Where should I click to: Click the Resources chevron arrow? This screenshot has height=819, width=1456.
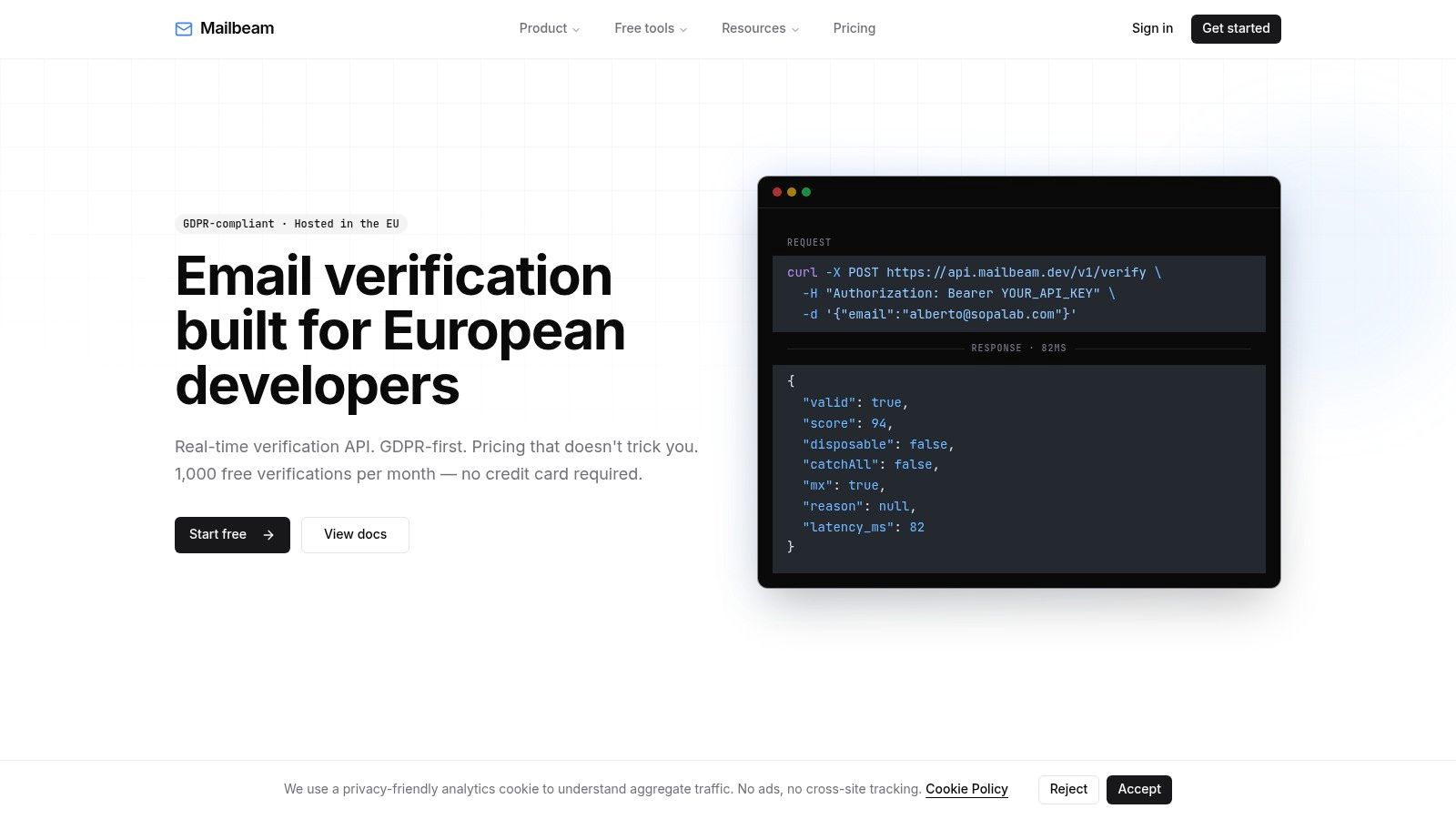pyautogui.click(x=795, y=29)
